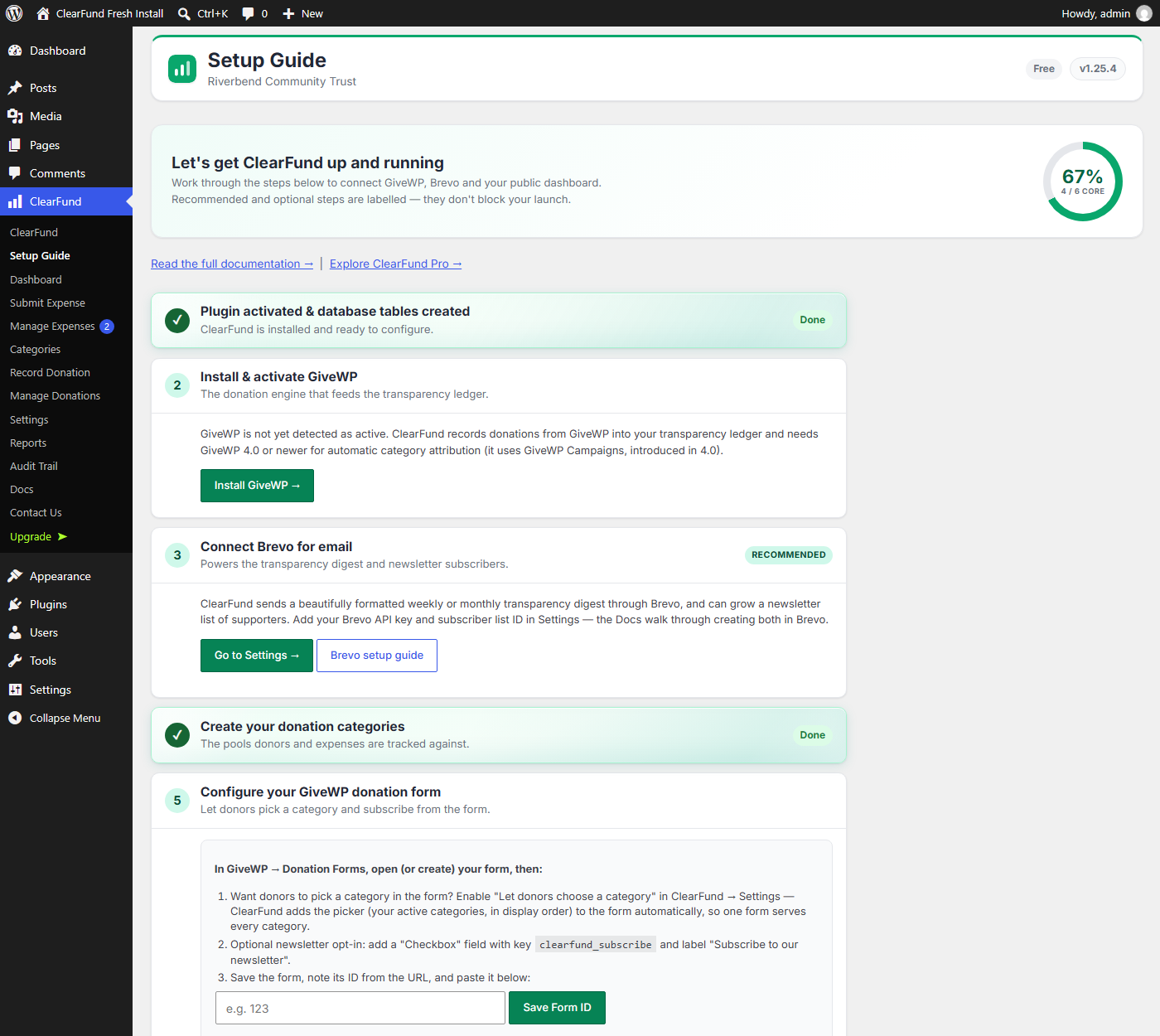Image resolution: width=1160 pixels, height=1036 pixels.
Task: Click step number 3 circle for Brevo
Action: click(177, 555)
